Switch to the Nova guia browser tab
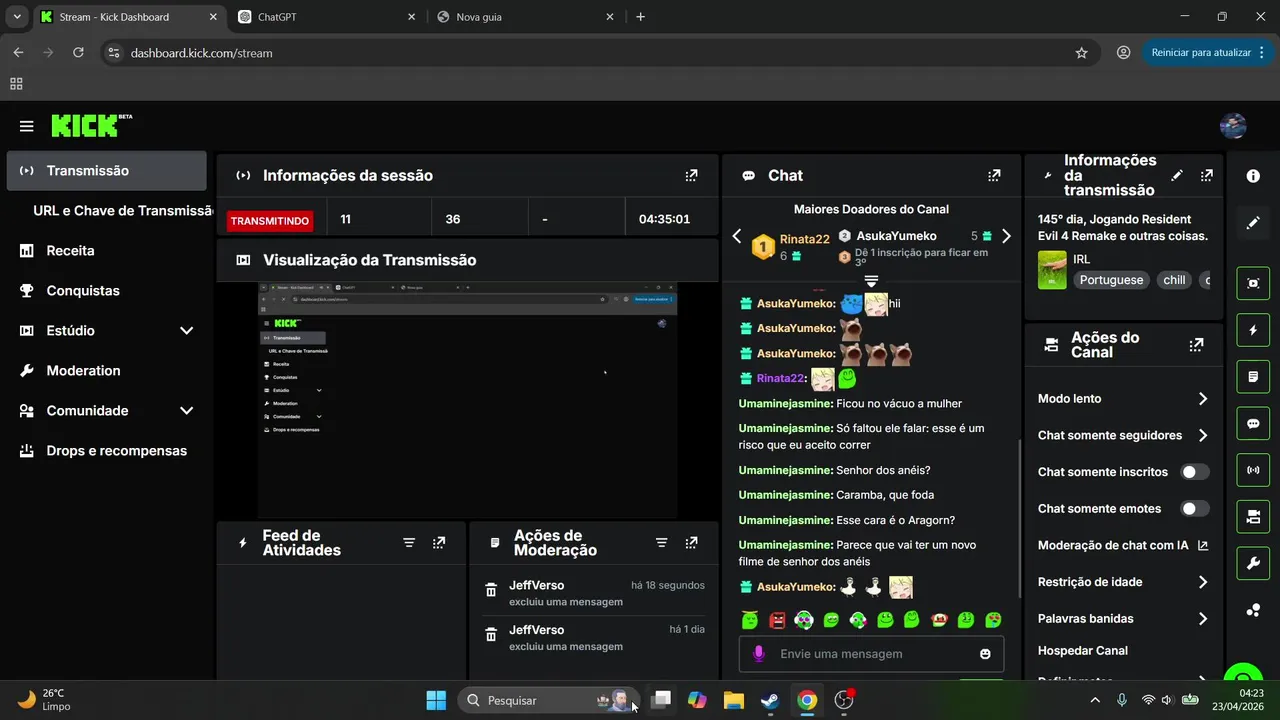The width and height of the screenshot is (1280, 720). pos(525,17)
